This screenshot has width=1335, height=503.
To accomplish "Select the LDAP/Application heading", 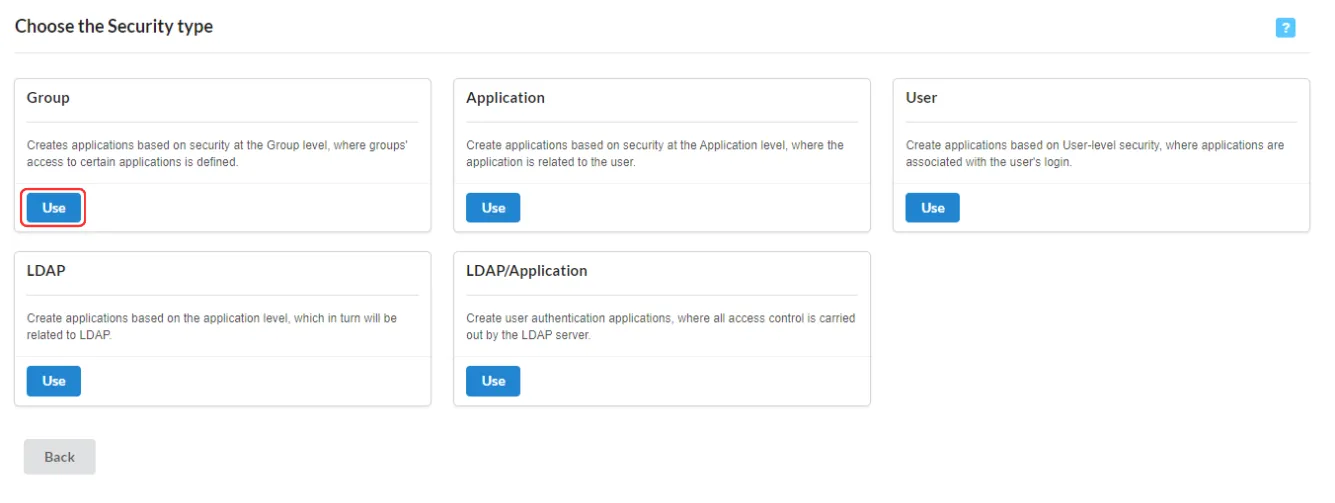I will point(527,271).
